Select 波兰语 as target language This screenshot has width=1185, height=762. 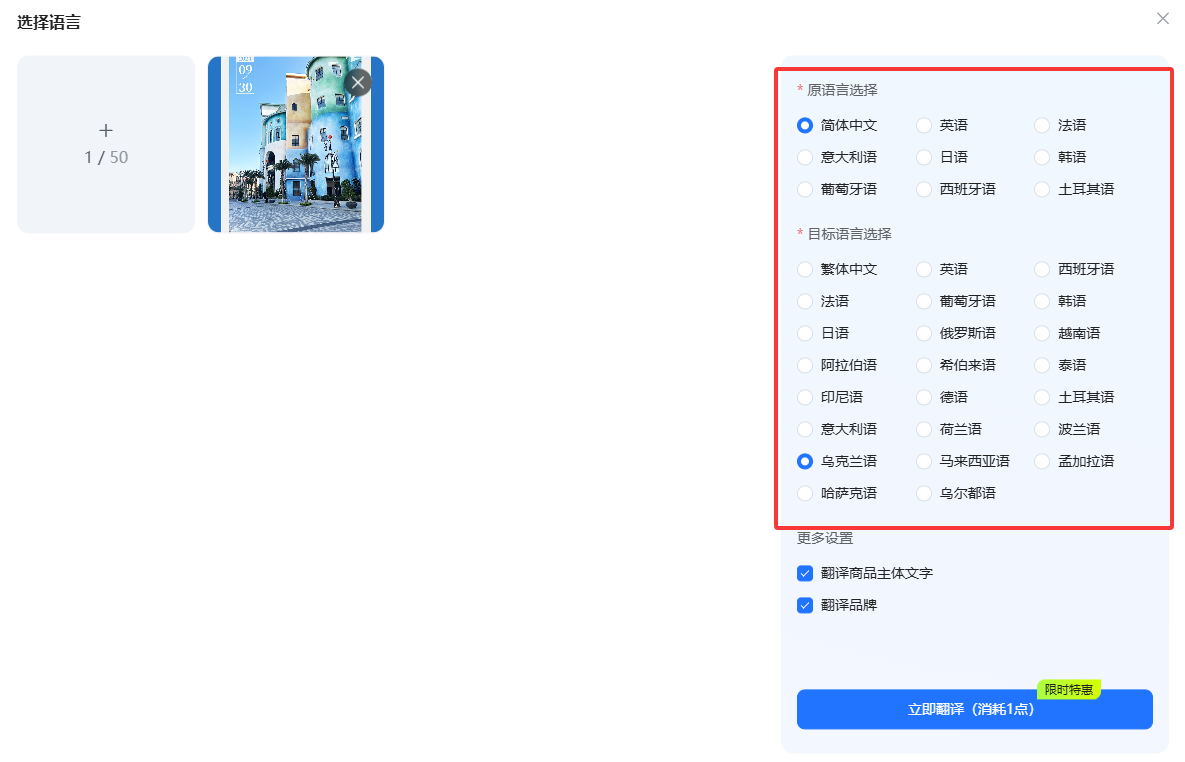[1042, 429]
